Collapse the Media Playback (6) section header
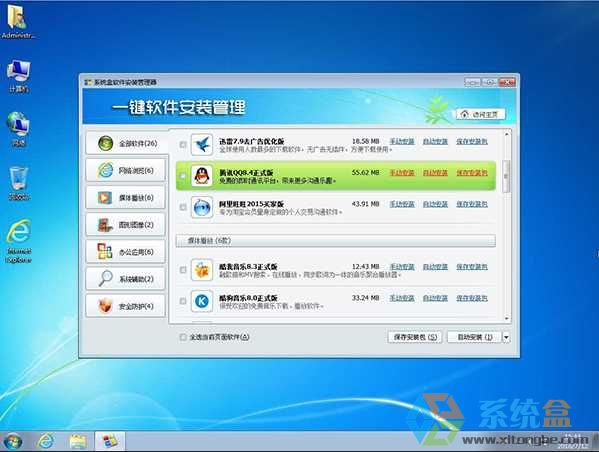The image size is (599, 452). point(335,241)
